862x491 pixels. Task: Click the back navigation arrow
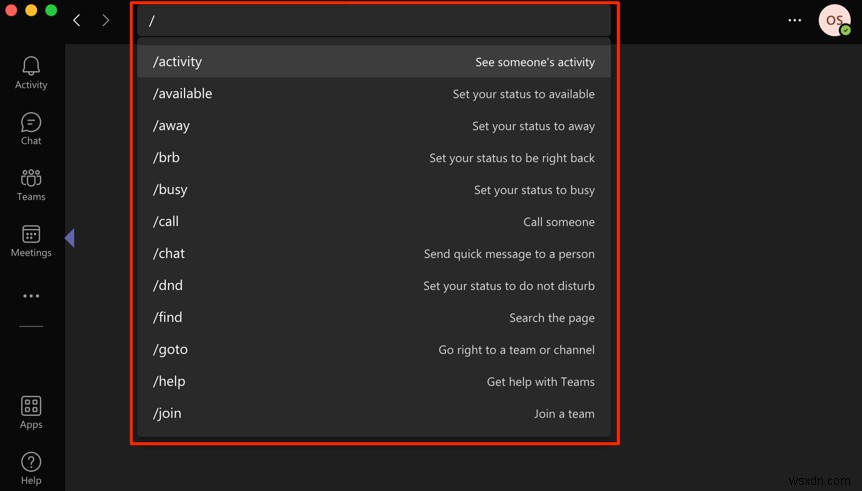coord(77,20)
